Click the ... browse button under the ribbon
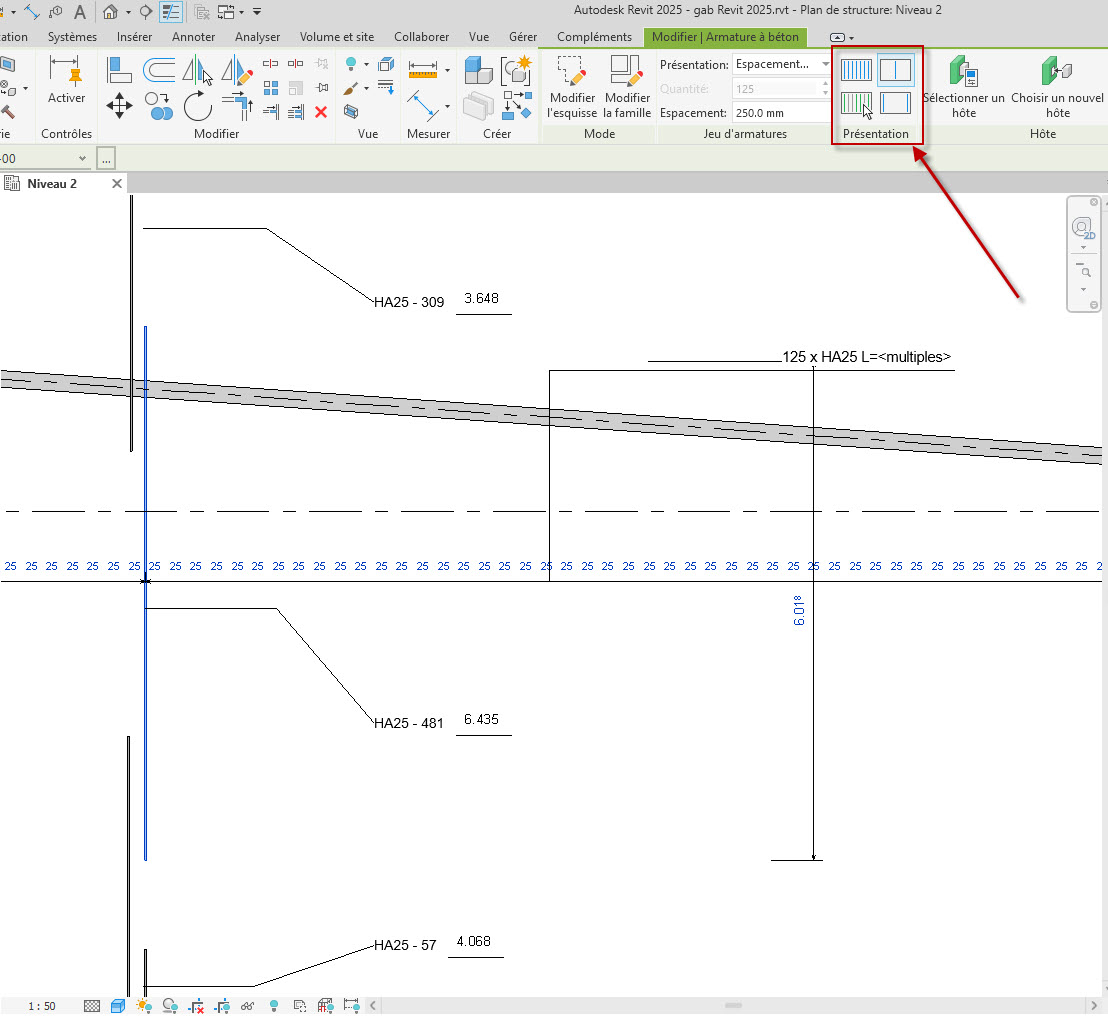1108x1016 pixels. [x=106, y=158]
